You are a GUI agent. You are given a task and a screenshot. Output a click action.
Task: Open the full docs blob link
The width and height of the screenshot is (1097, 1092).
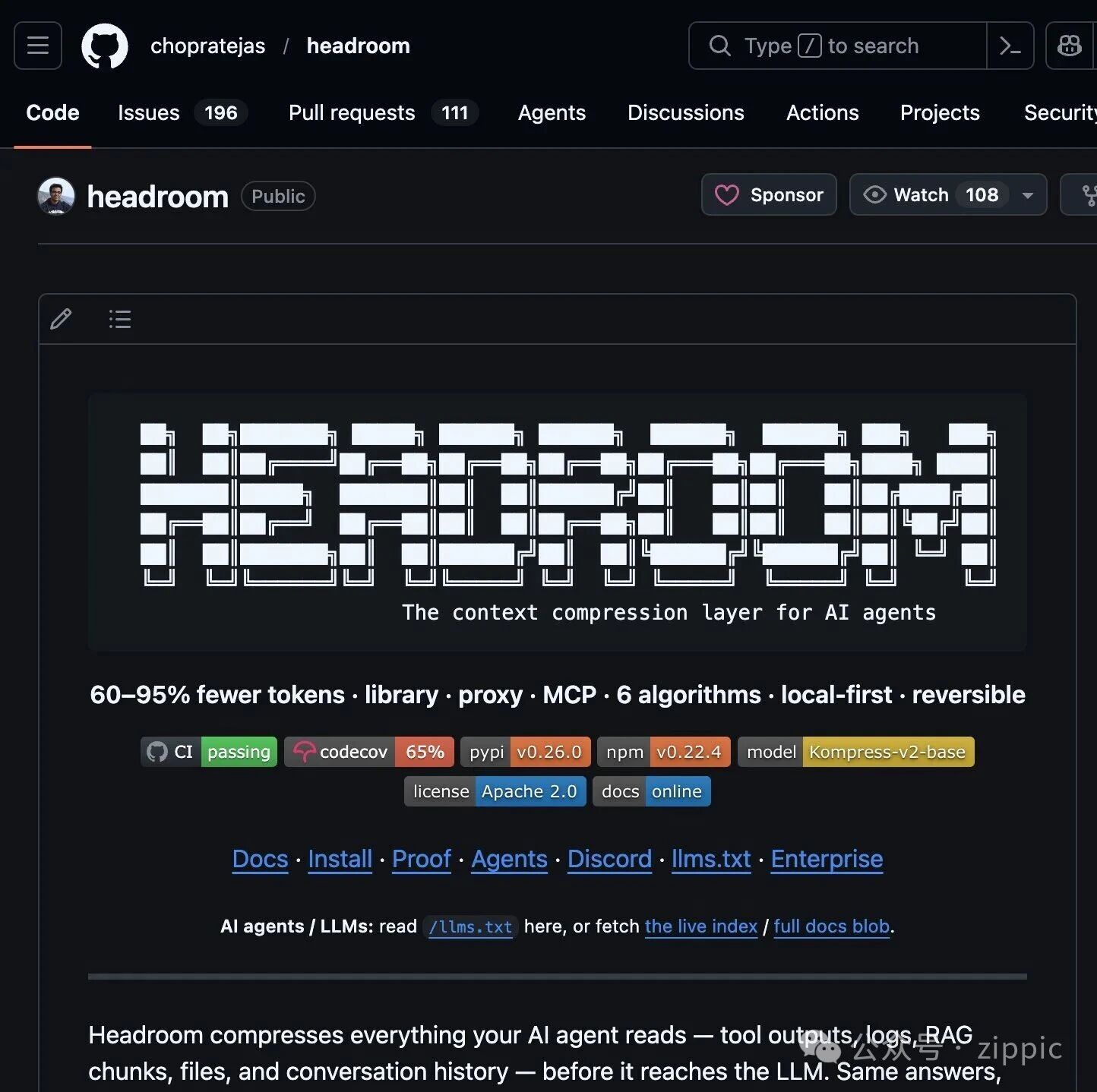pos(832,926)
